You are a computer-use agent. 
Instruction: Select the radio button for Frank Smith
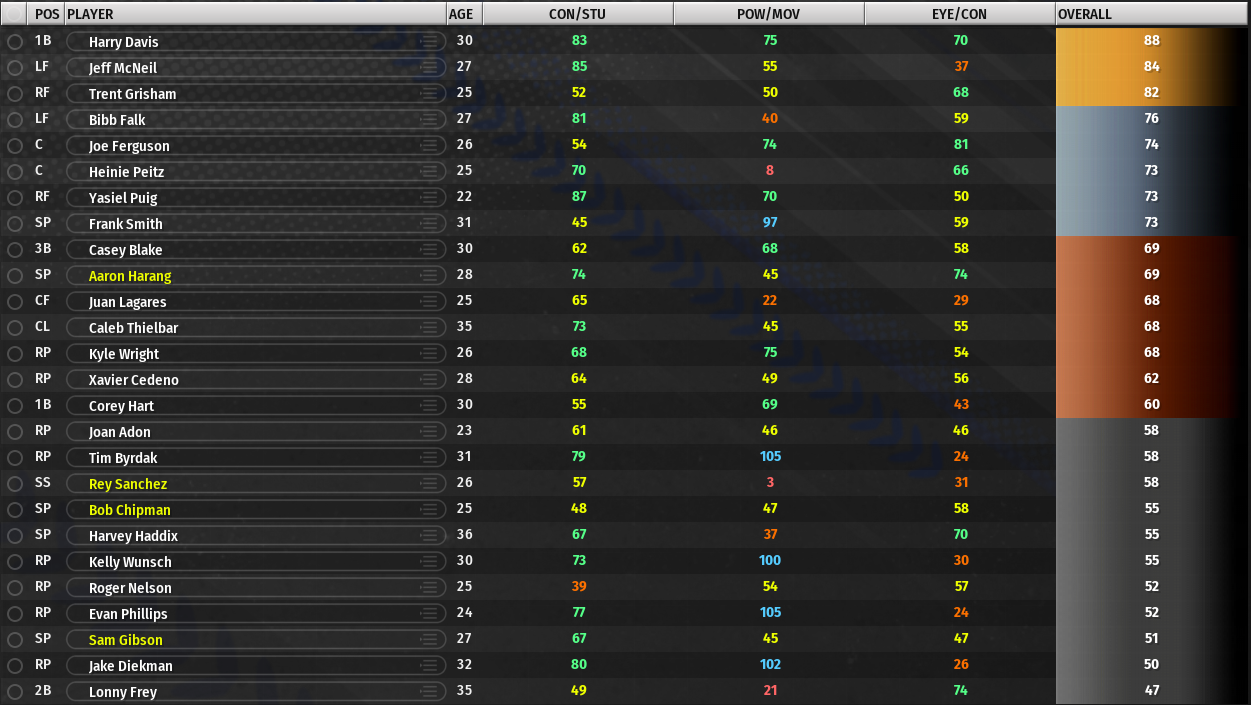(14, 224)
